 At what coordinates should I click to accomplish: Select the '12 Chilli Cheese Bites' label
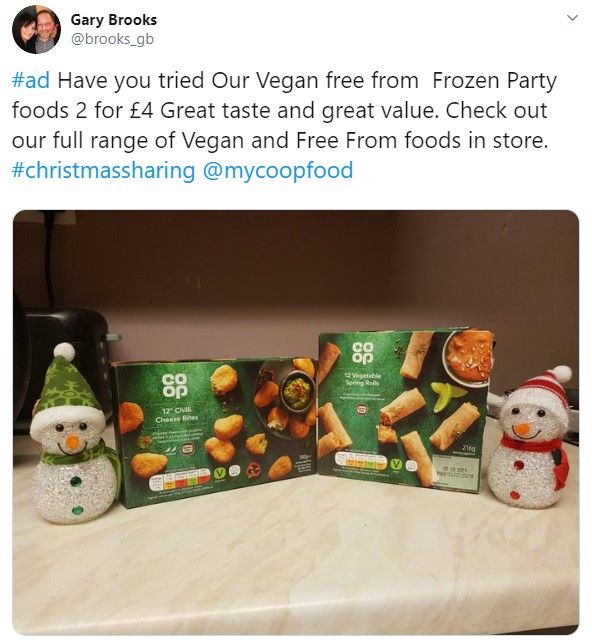coord(177,414)
